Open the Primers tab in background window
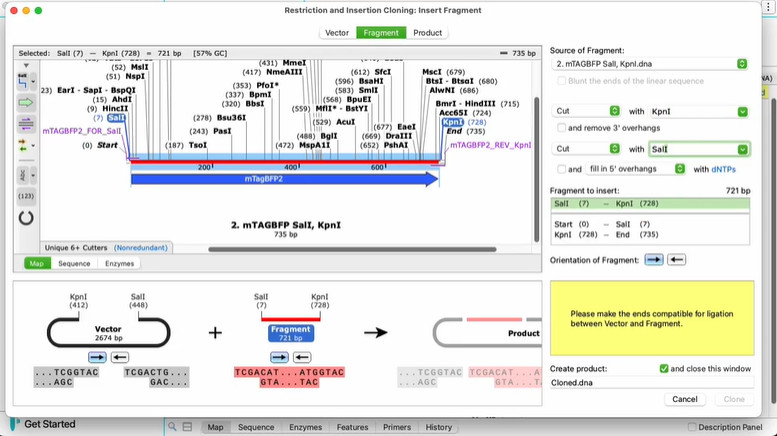This screenshot has width=777, height=436. pos(397,427)
